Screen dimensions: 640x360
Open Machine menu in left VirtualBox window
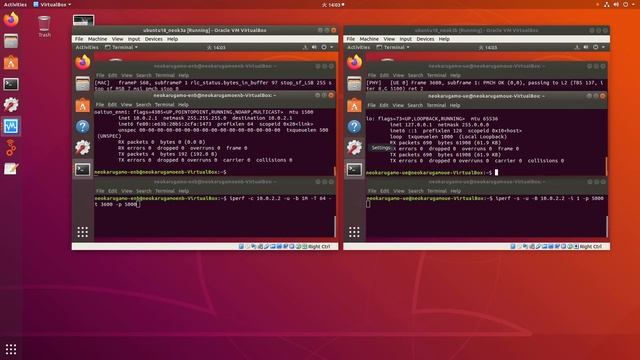tap(97, 39)
